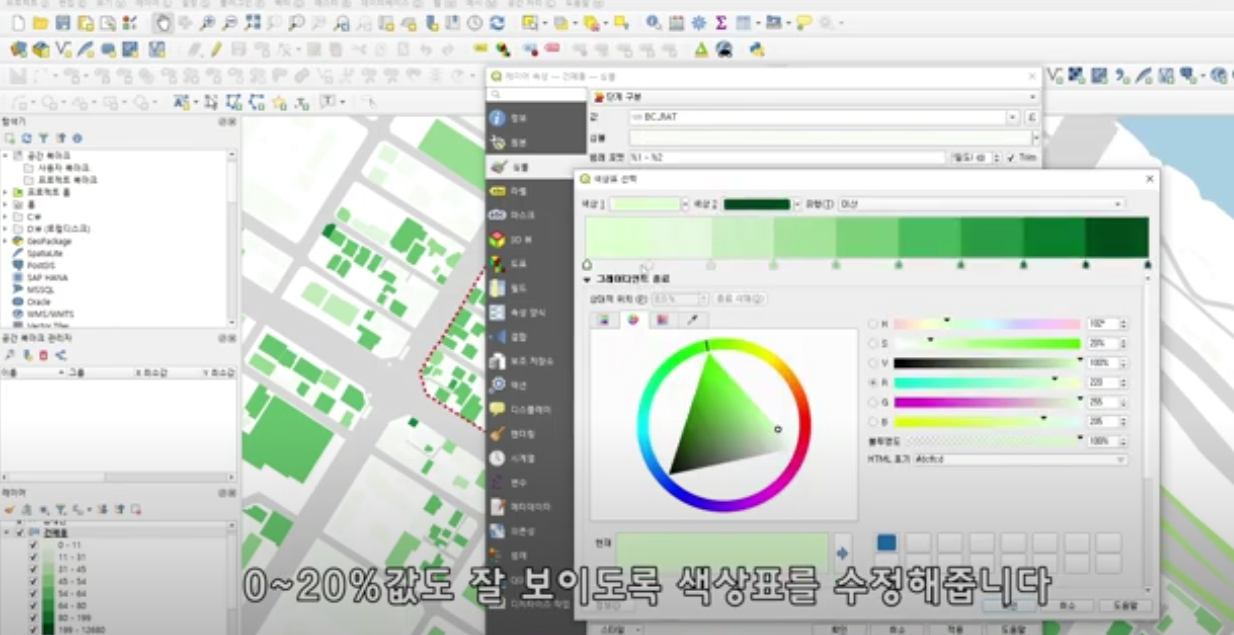
Task: Click the Color wheel tab in color selector
Action: coord(633,320)
